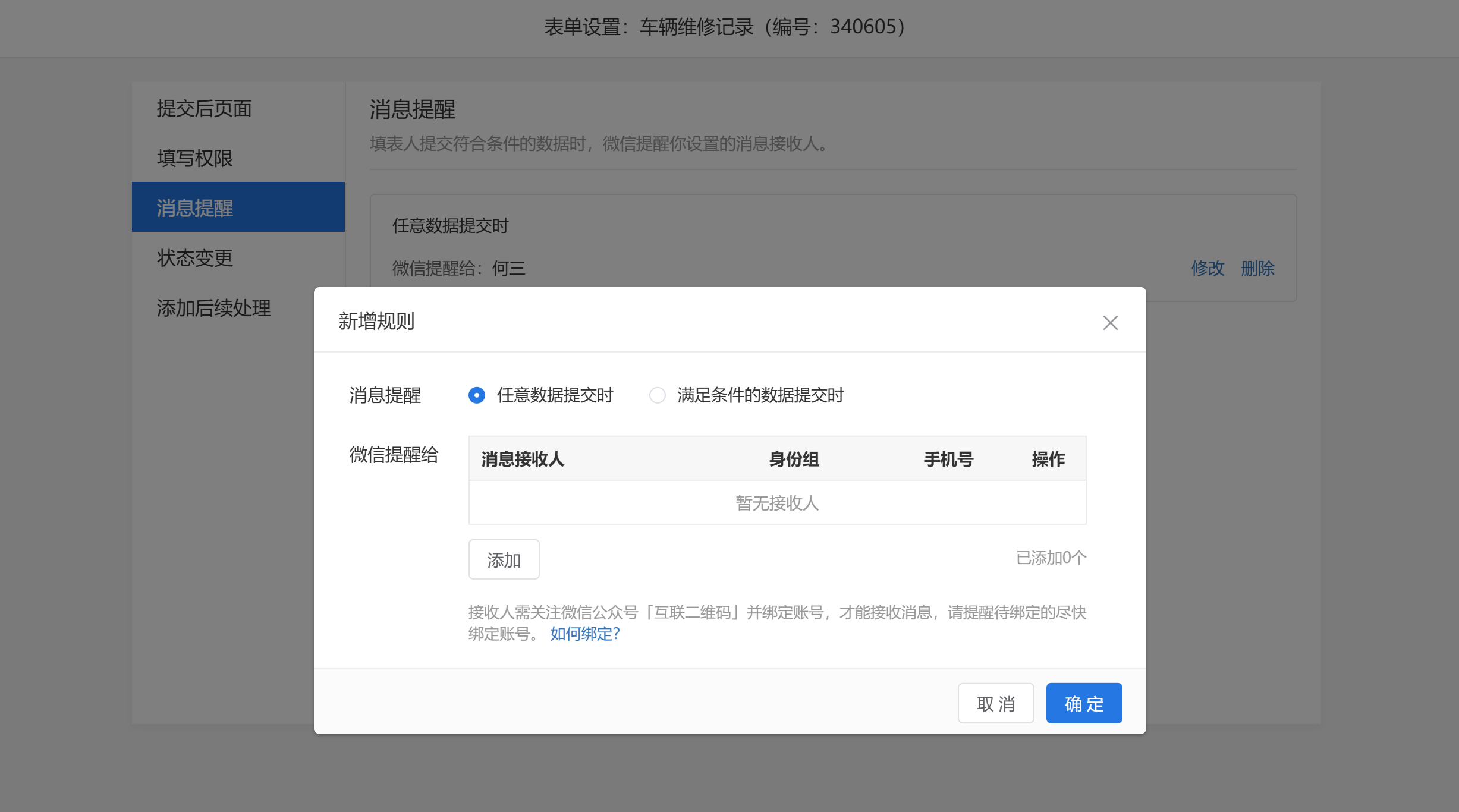
Task: Open 添加后续处理 sidebar section
Action: point(214,308)
